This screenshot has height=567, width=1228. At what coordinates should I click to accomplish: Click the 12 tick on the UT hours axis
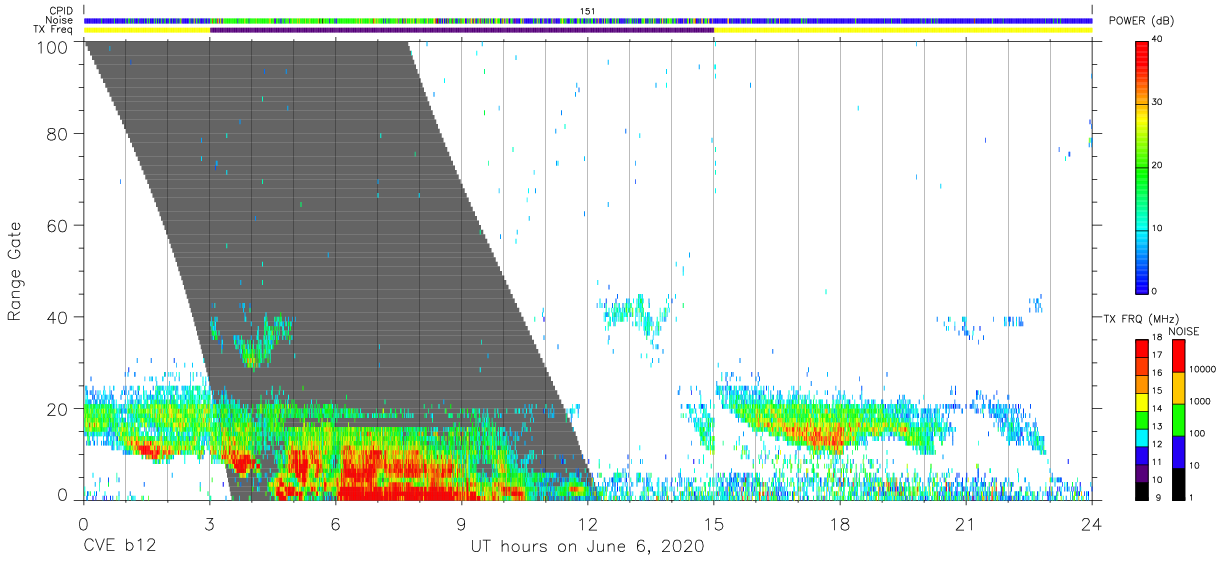click(587, 524)
